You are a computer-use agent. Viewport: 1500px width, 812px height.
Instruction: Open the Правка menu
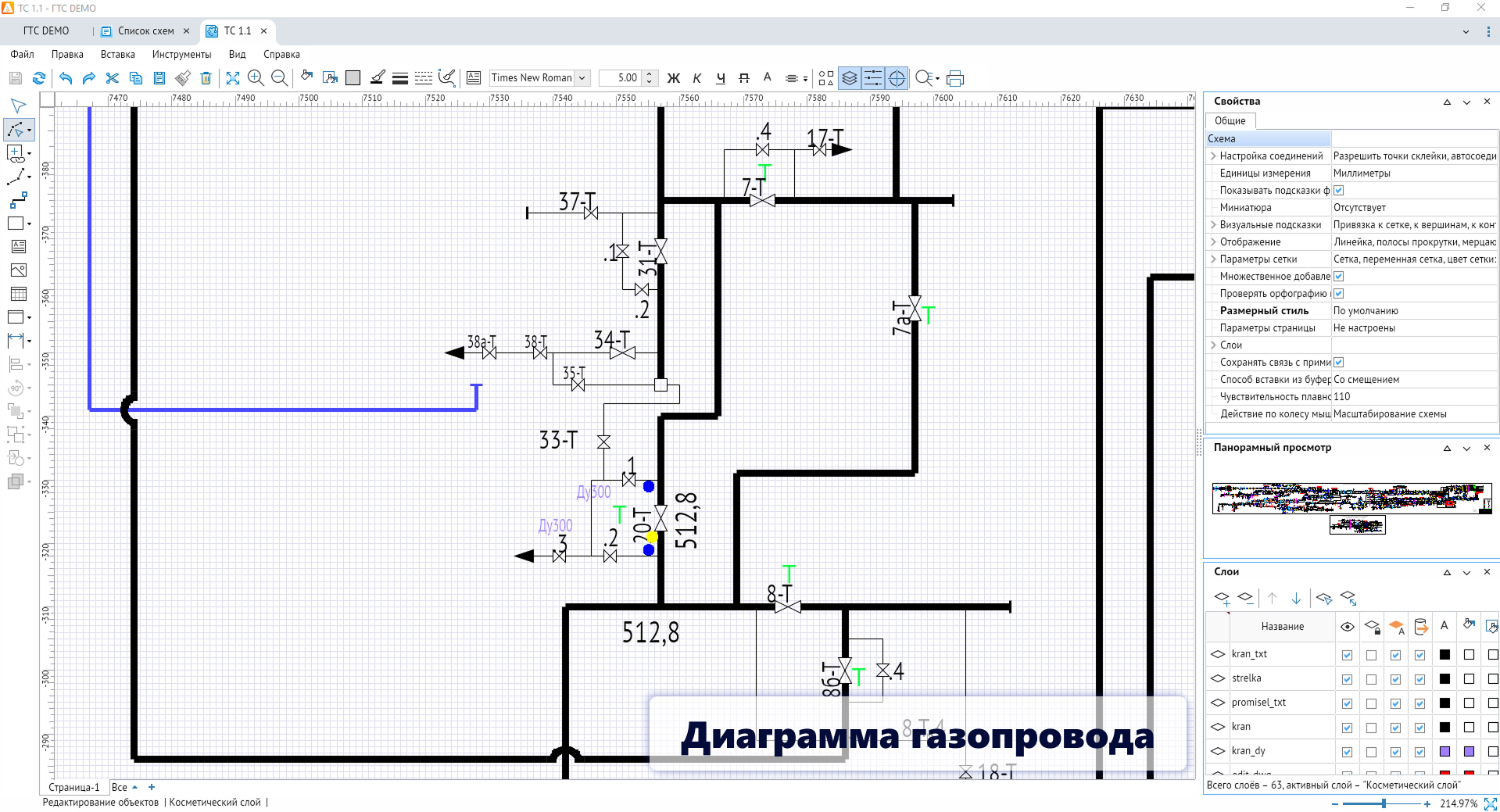(67, 54)
